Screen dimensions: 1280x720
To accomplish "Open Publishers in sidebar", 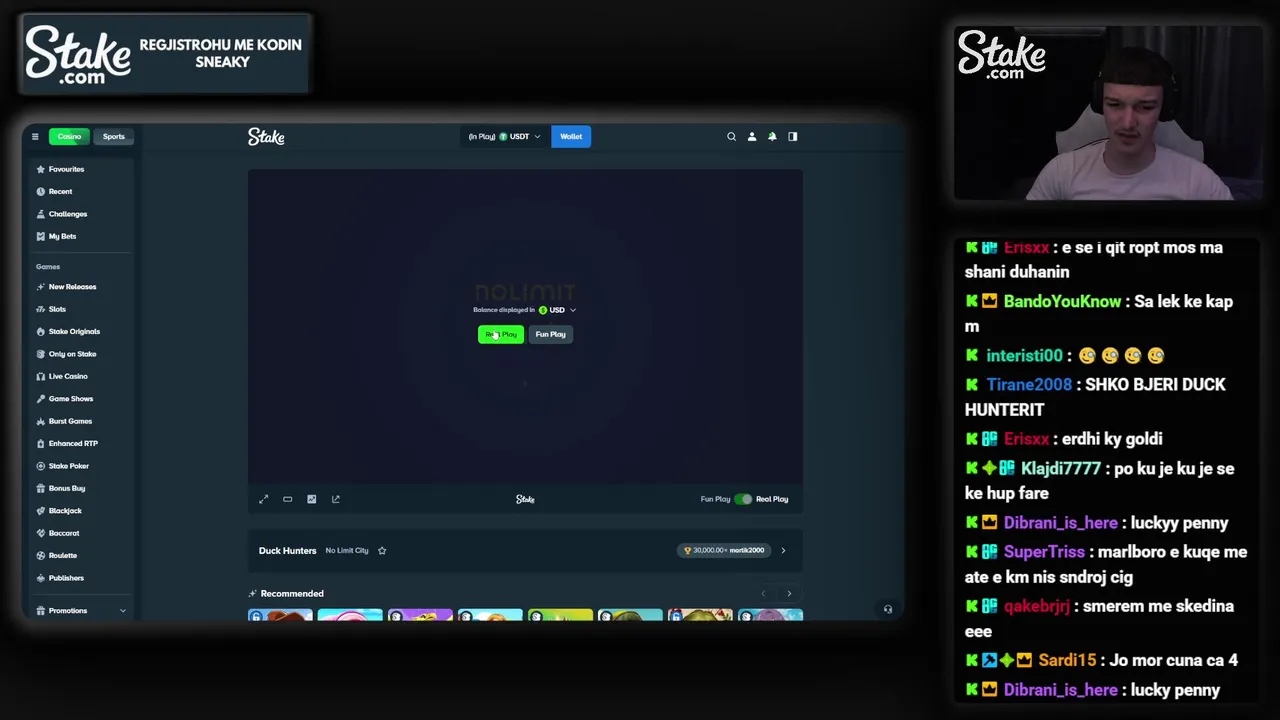I will coord(66,578).
